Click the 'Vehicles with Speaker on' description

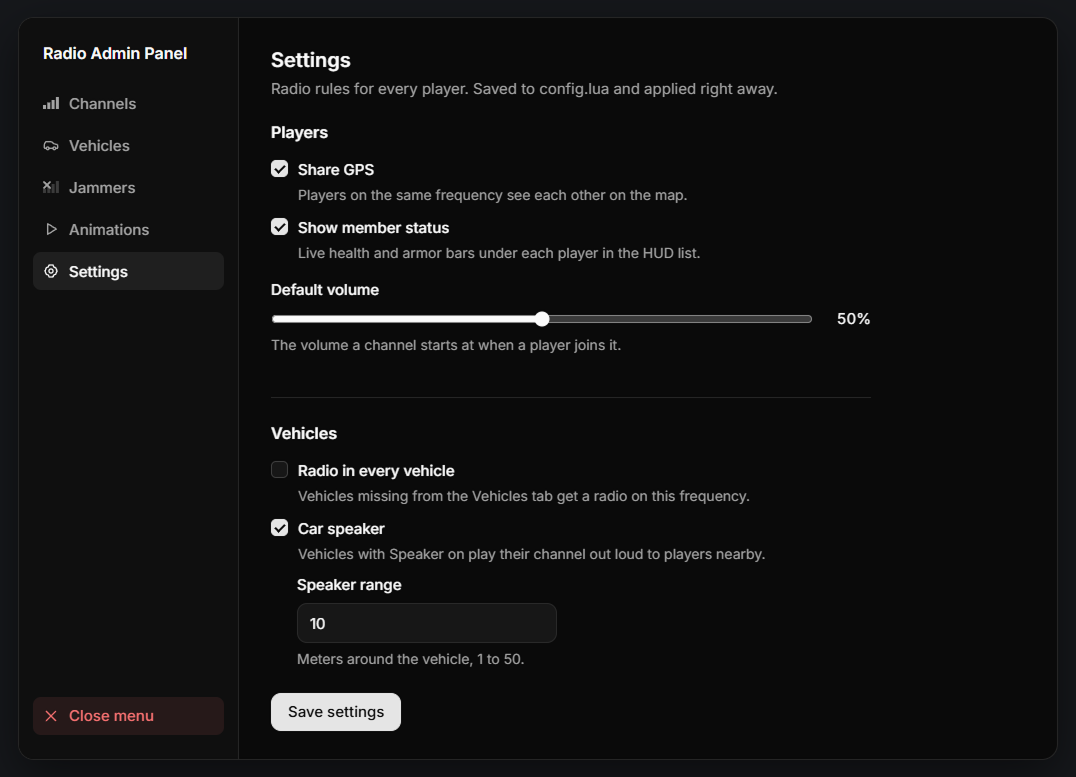tap(531, 554)
